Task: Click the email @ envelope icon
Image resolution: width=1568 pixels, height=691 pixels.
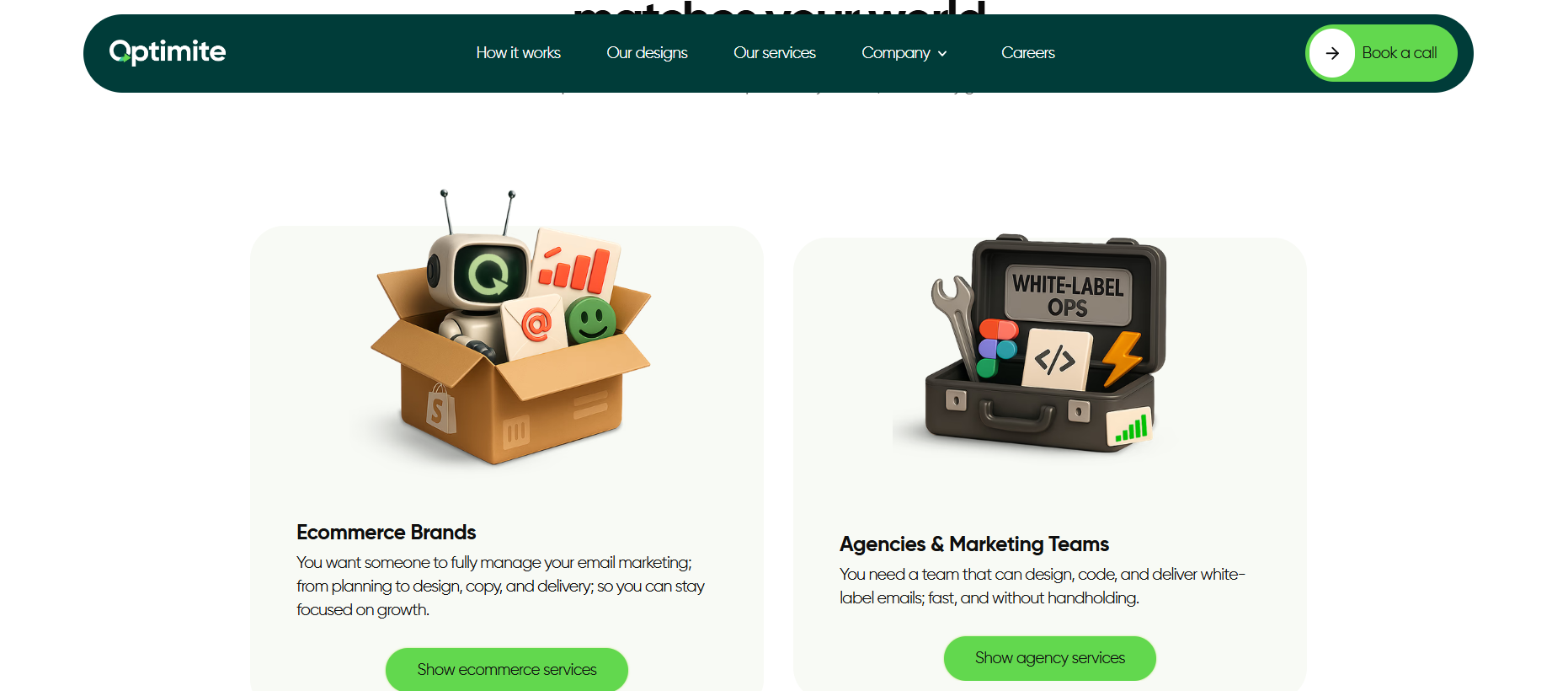Action: pyautogui.click(x=535, y=325)
